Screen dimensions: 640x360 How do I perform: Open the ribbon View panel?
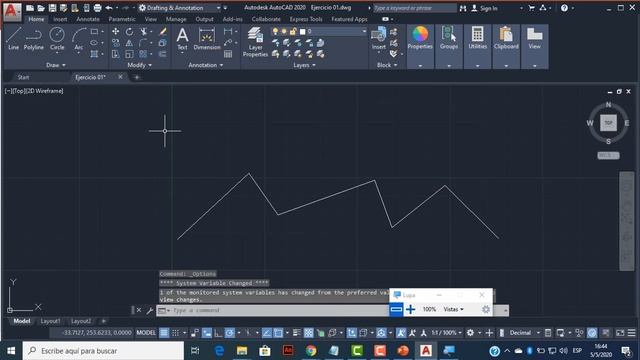click(534, 46)
